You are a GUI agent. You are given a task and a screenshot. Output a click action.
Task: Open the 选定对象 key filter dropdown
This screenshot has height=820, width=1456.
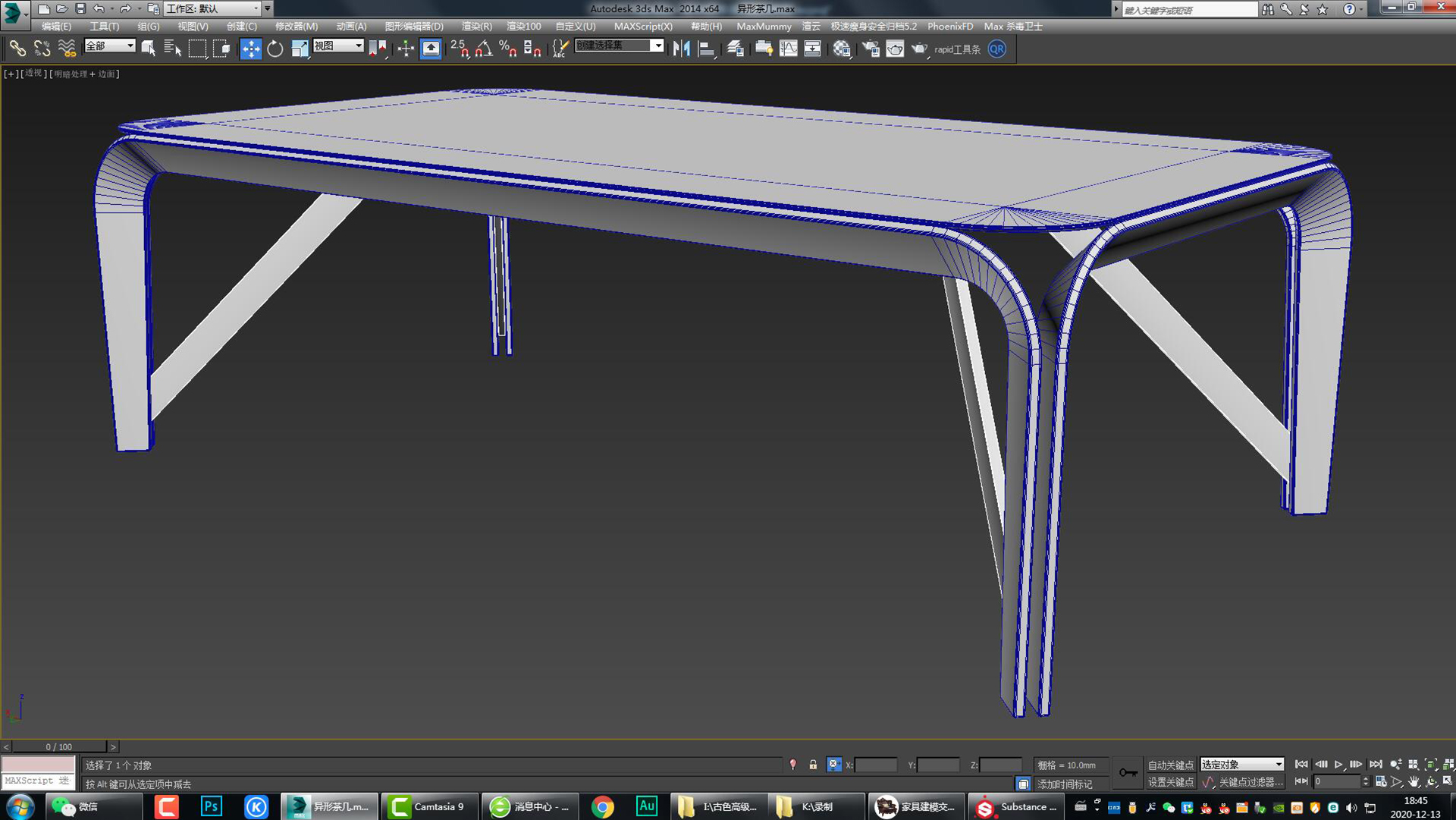[x=1241, y=764]
